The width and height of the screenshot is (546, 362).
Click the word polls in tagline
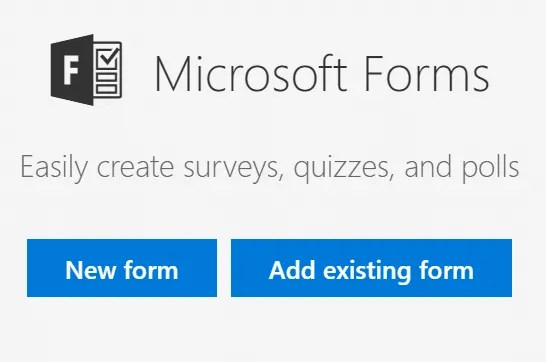click(490, 167)
